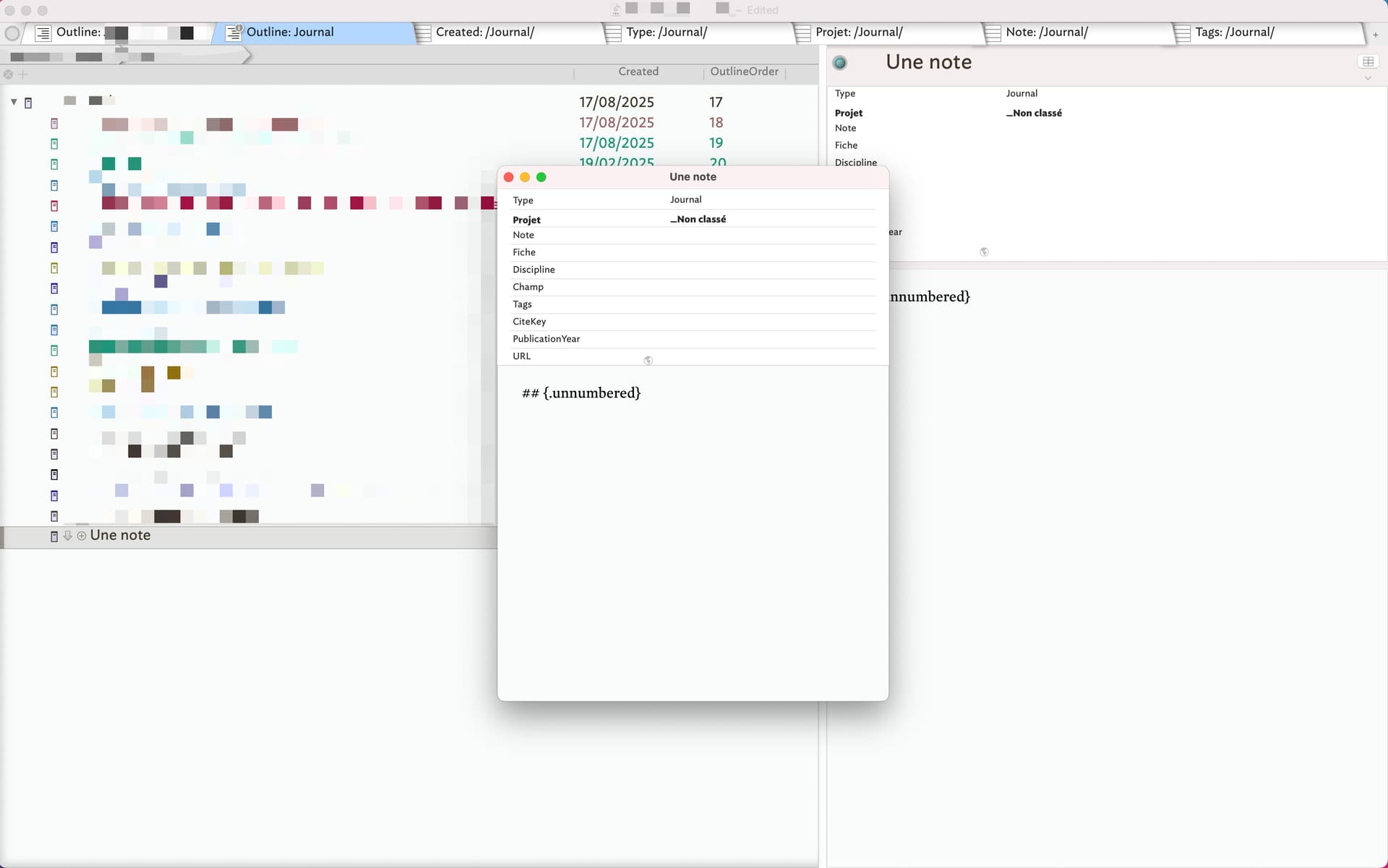
Task: Remove column using the small x icon
Action: tap(8, 74)
